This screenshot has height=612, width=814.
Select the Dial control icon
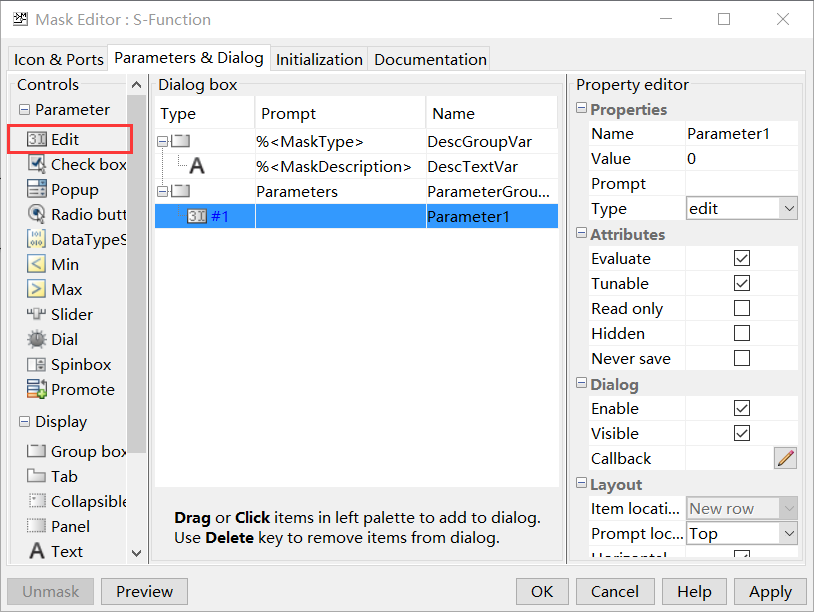click(37, 339)
